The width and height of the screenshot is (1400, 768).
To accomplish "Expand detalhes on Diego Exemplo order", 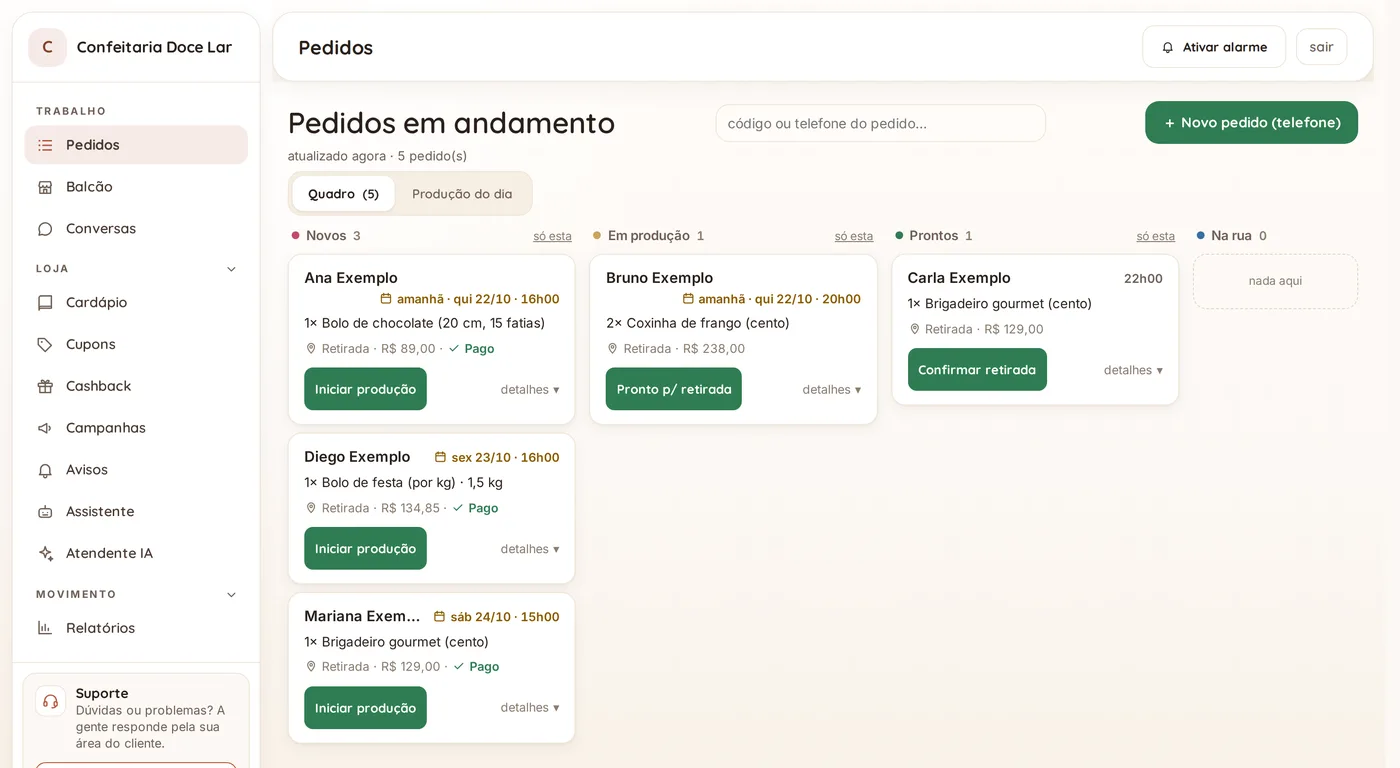I will (x=530, y=549).
